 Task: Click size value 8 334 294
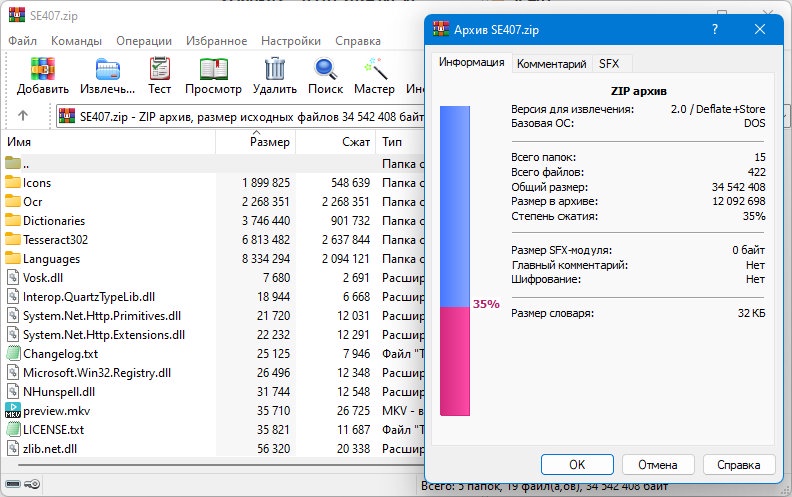click(266, 259)
